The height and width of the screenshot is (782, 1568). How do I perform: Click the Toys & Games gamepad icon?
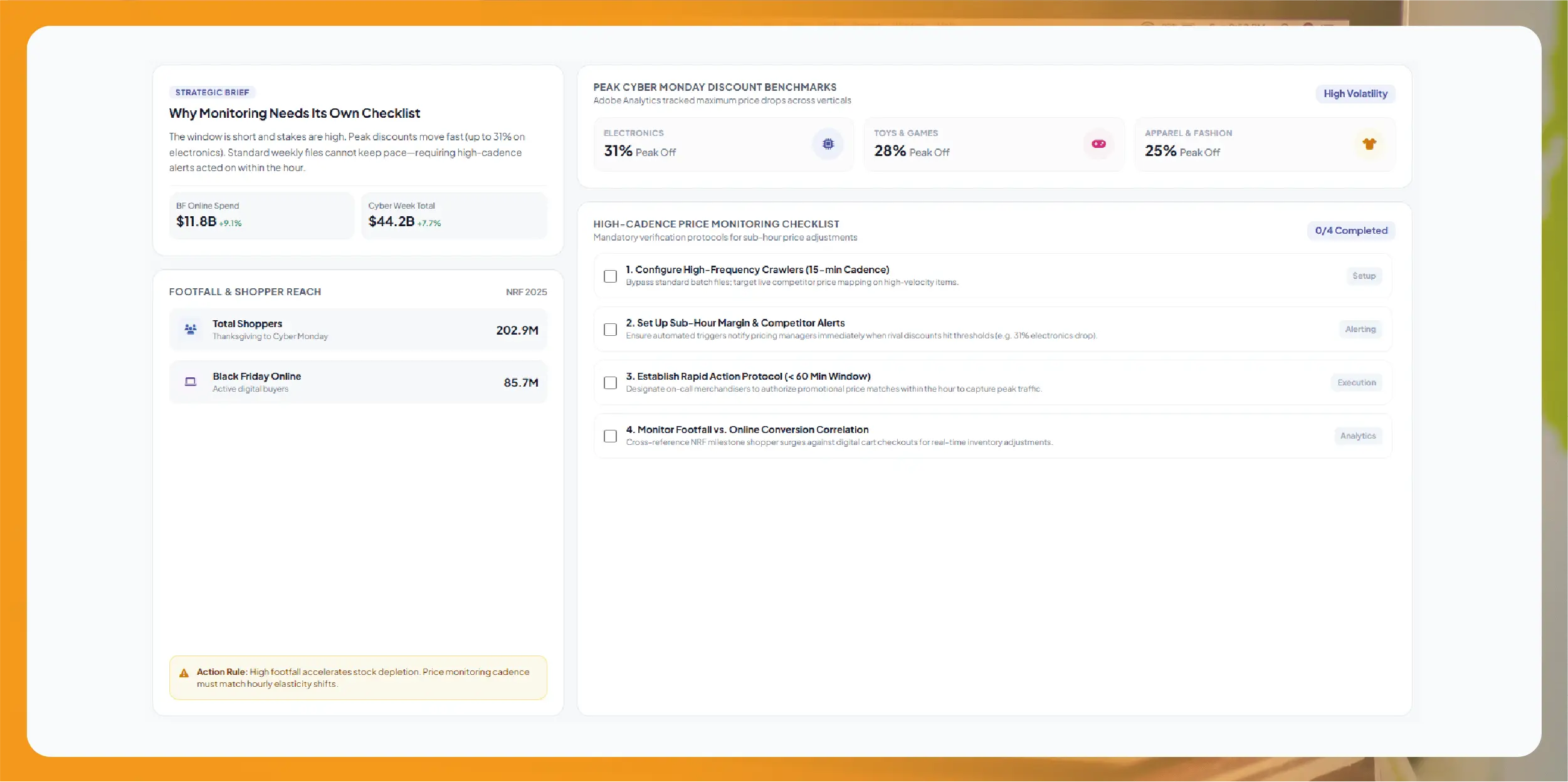[1098, 144]
